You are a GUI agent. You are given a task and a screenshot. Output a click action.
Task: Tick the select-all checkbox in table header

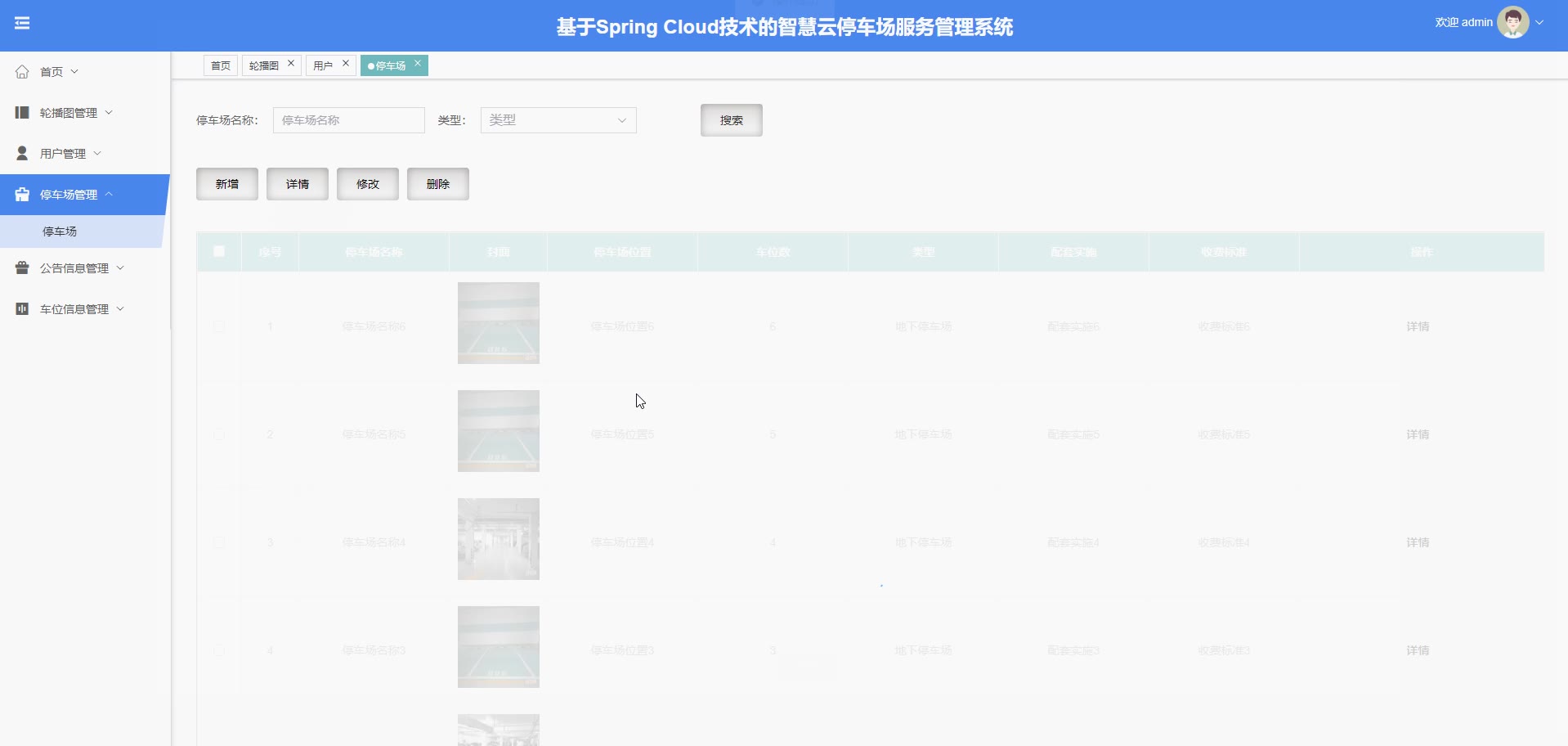(x=219, y=251)
